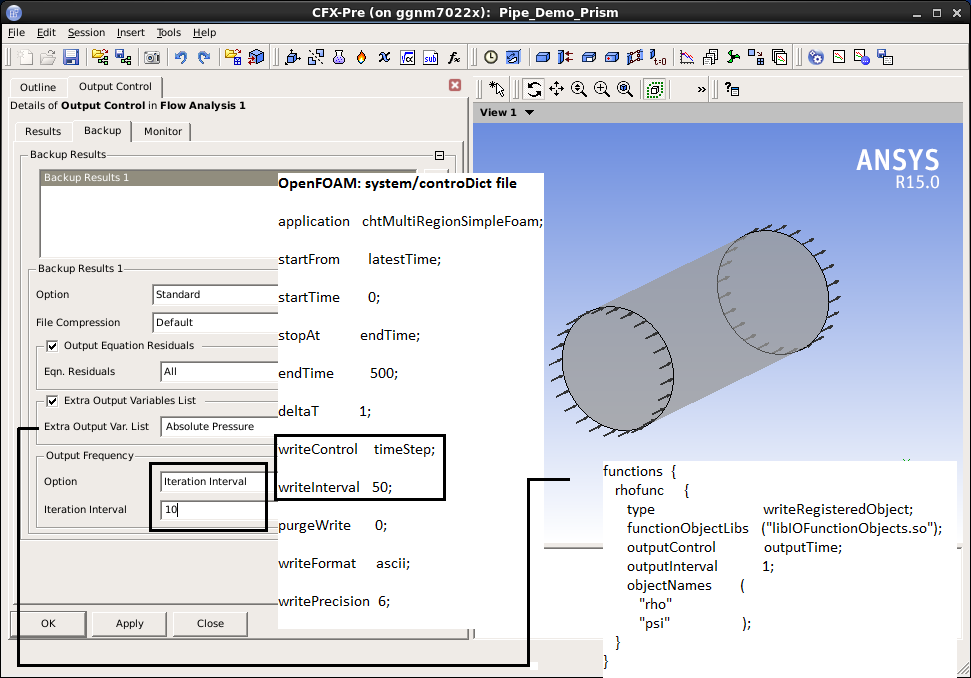Show more viewer tools via double chevron

pos(701,90)
